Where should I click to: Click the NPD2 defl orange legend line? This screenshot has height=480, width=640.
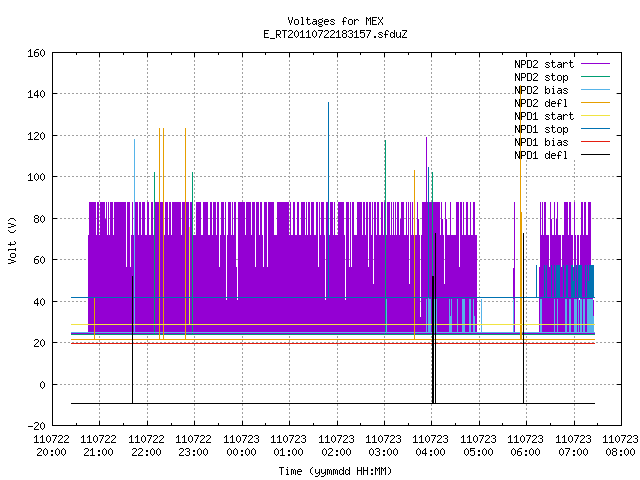click(x=595, y=103)
